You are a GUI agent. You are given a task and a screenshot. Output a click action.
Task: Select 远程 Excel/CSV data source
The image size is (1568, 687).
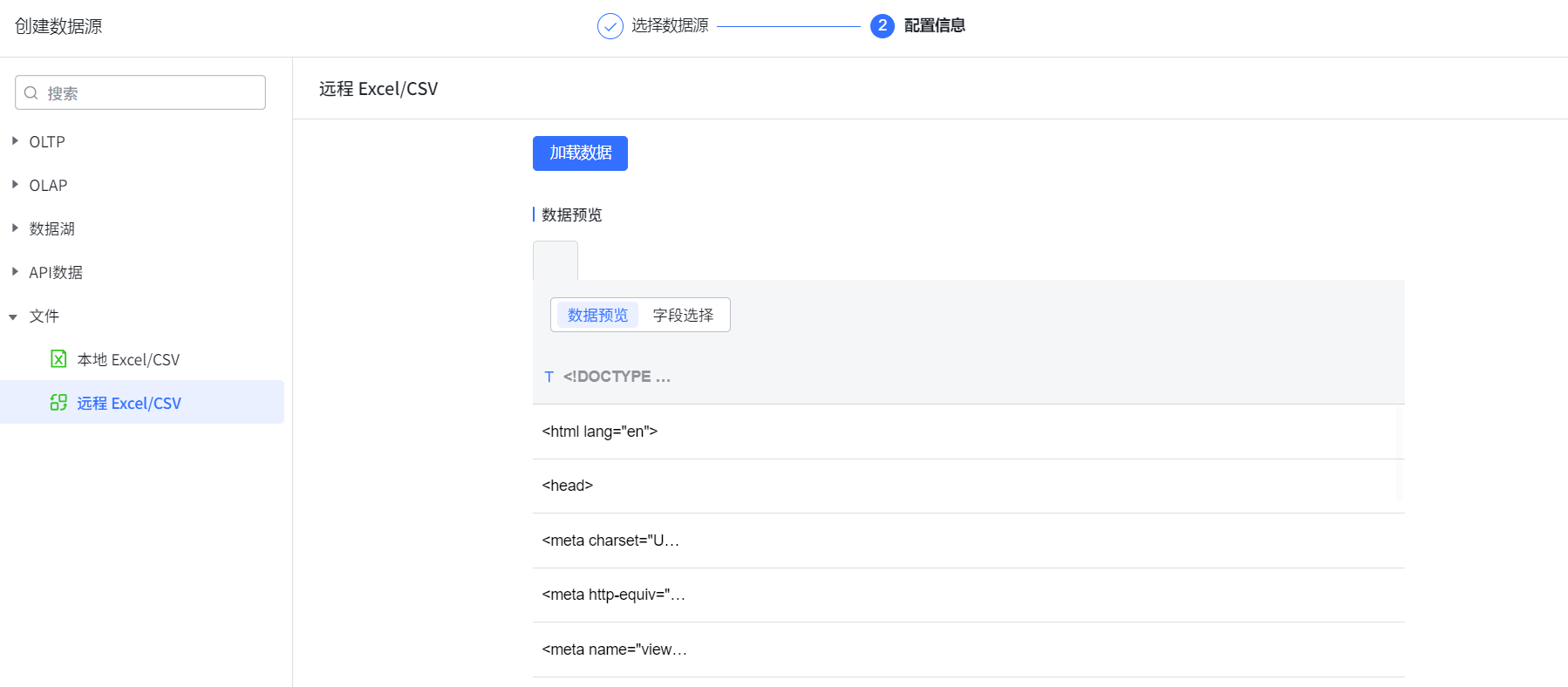pos(129,403)
